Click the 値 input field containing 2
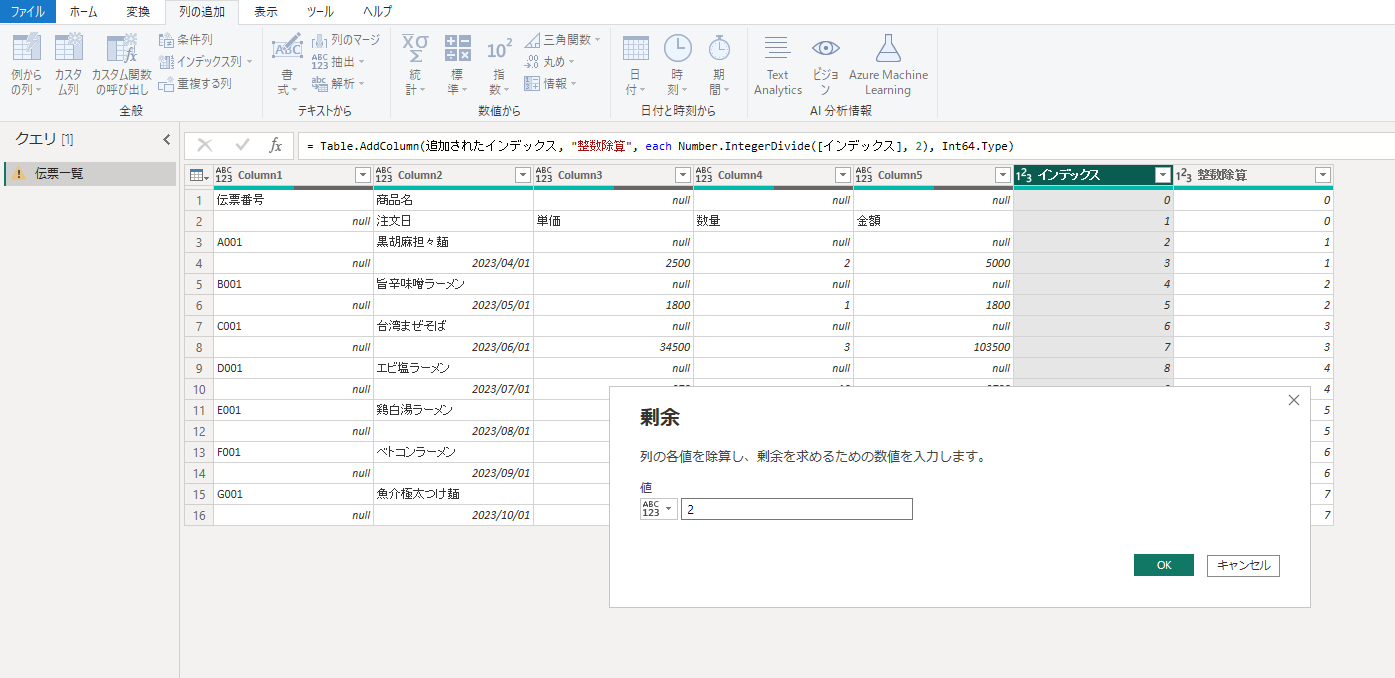Viewport: 1395px width, 678px height. coord(796,509)
